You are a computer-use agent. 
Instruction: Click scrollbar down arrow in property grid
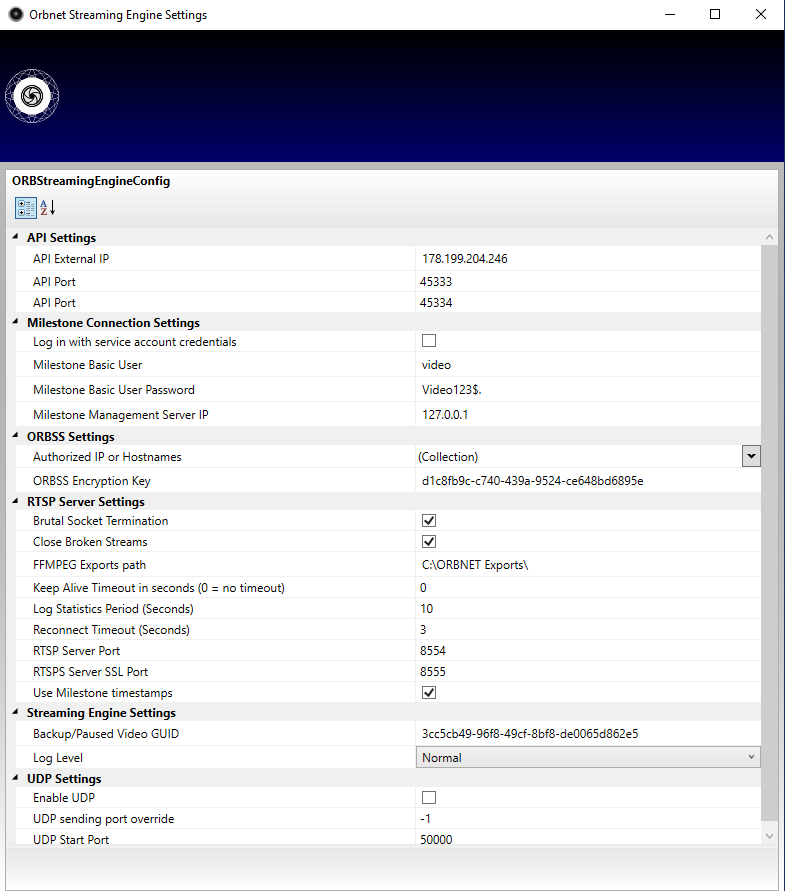[769, 836]
